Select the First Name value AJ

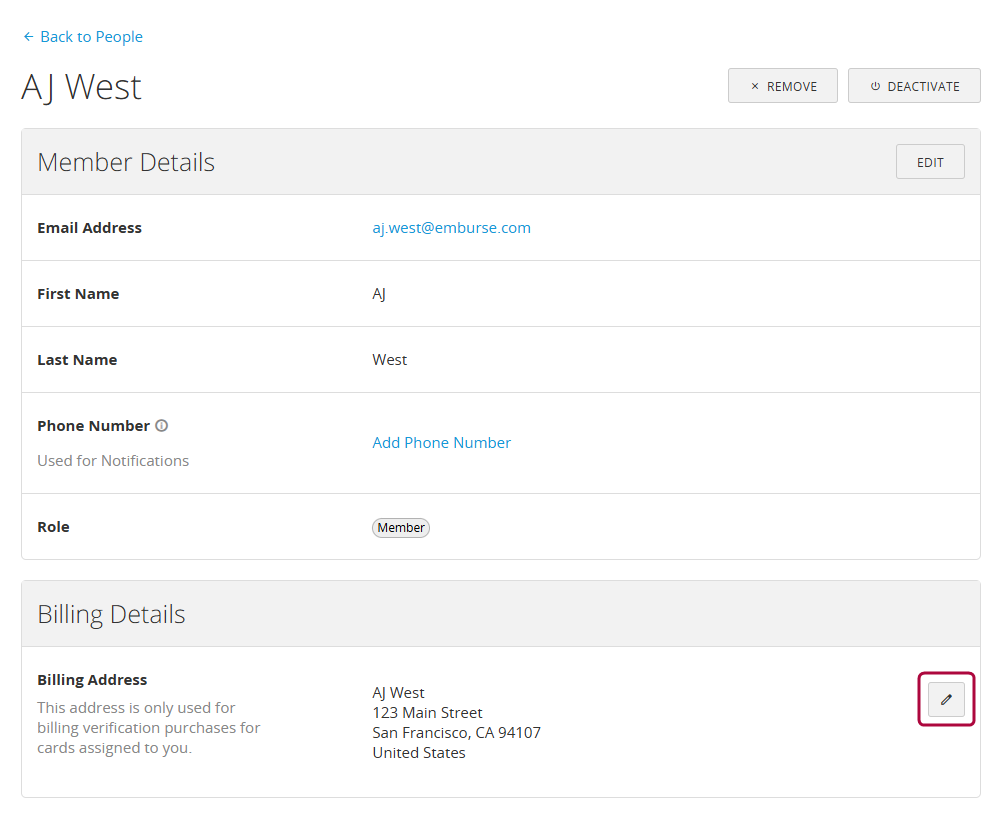click(x=377, y=293)
